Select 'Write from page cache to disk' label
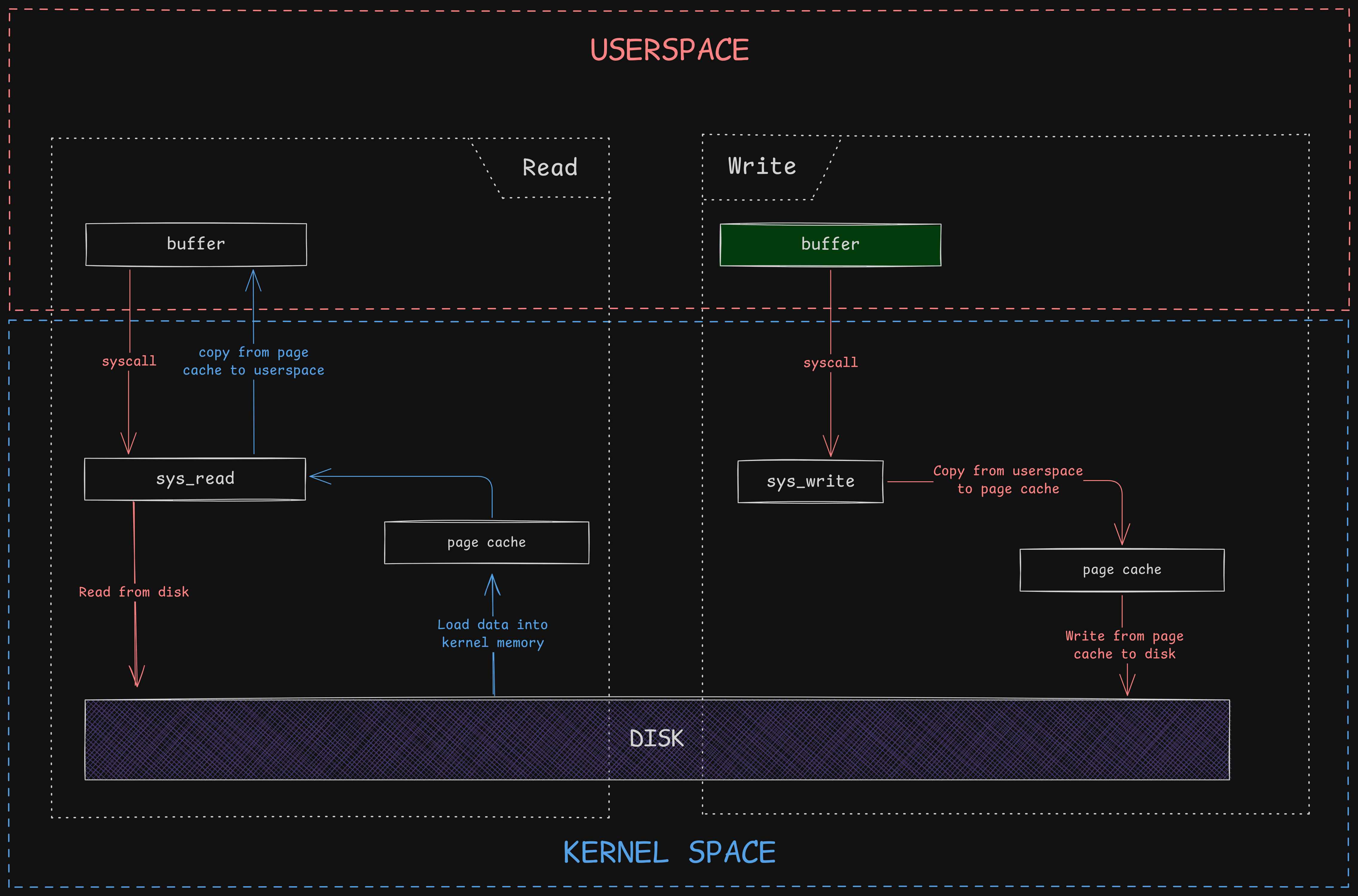This screenshot has width=1358, height=896. point(1124,645)
